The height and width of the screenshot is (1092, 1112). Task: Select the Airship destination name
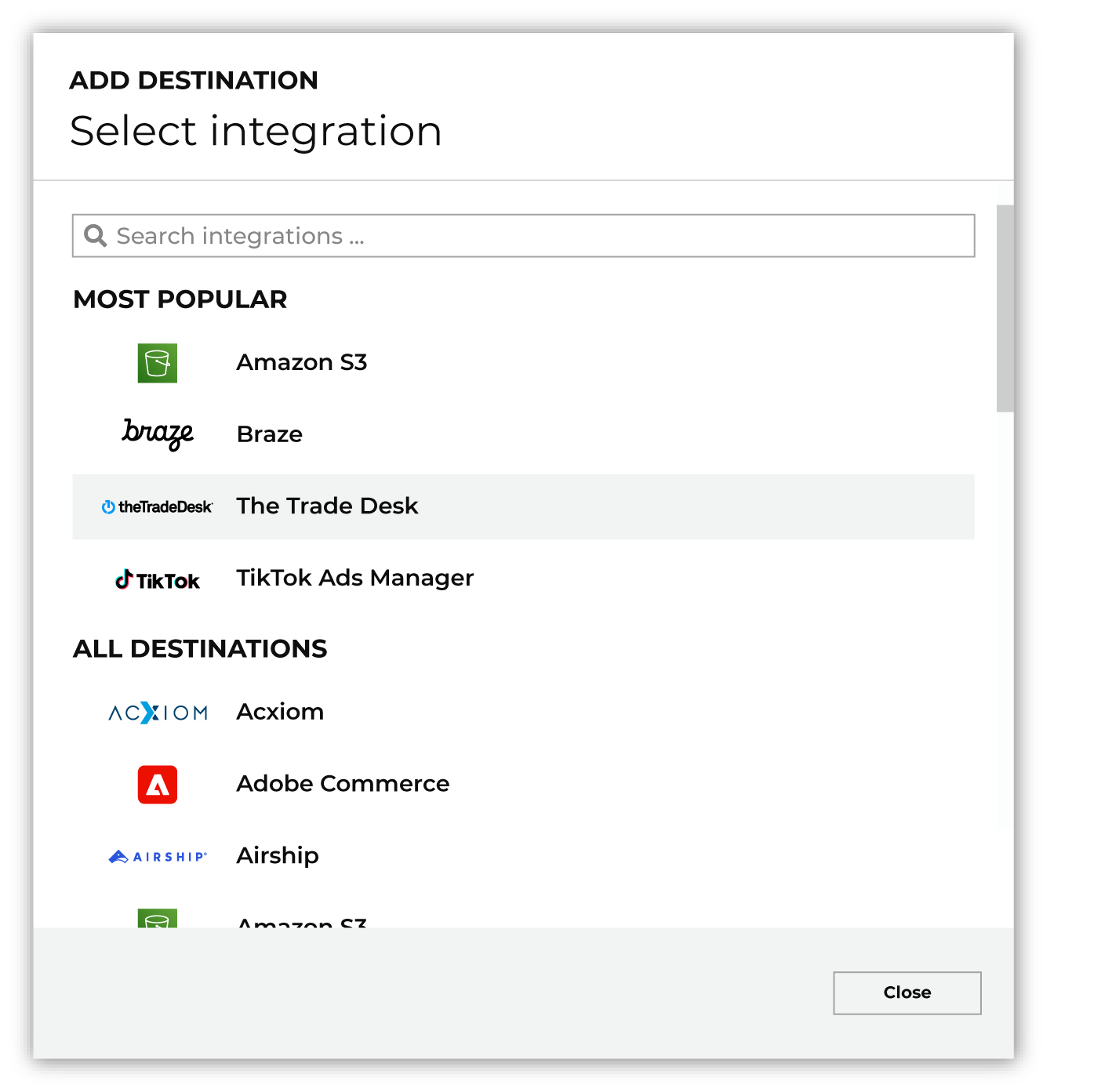click(278, 855)
